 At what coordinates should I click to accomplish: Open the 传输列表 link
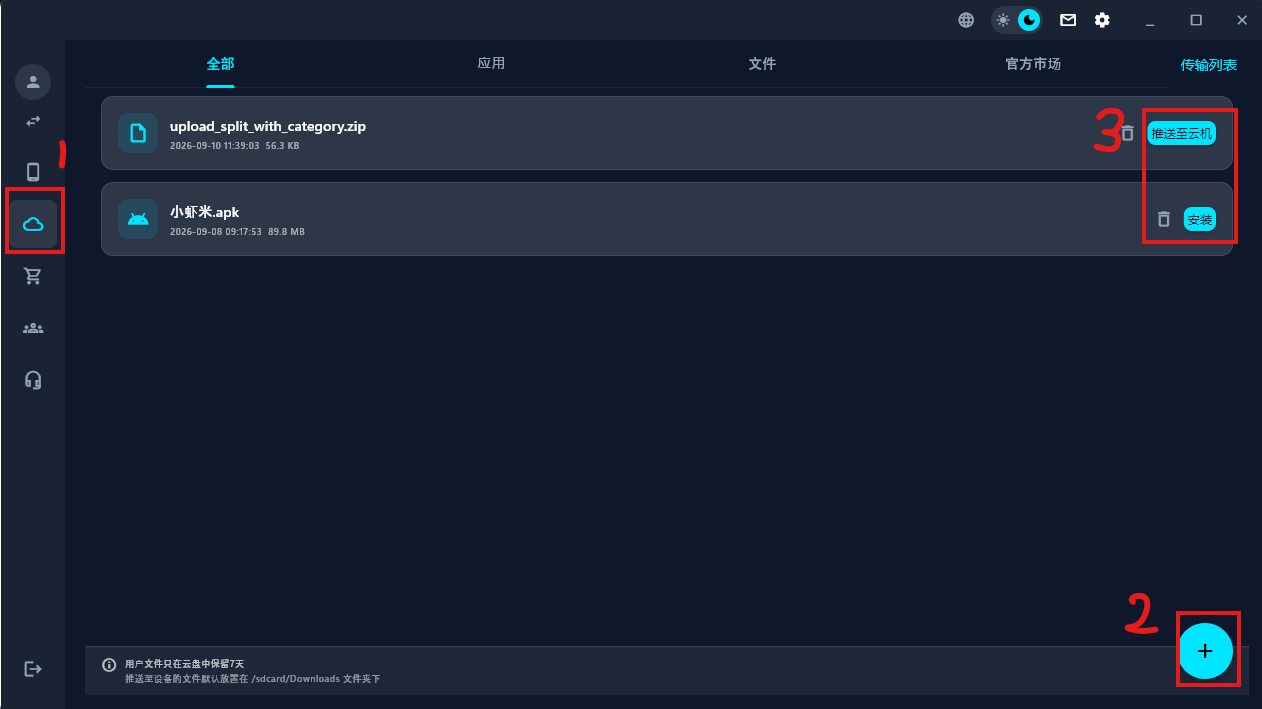pos(1209,65)
